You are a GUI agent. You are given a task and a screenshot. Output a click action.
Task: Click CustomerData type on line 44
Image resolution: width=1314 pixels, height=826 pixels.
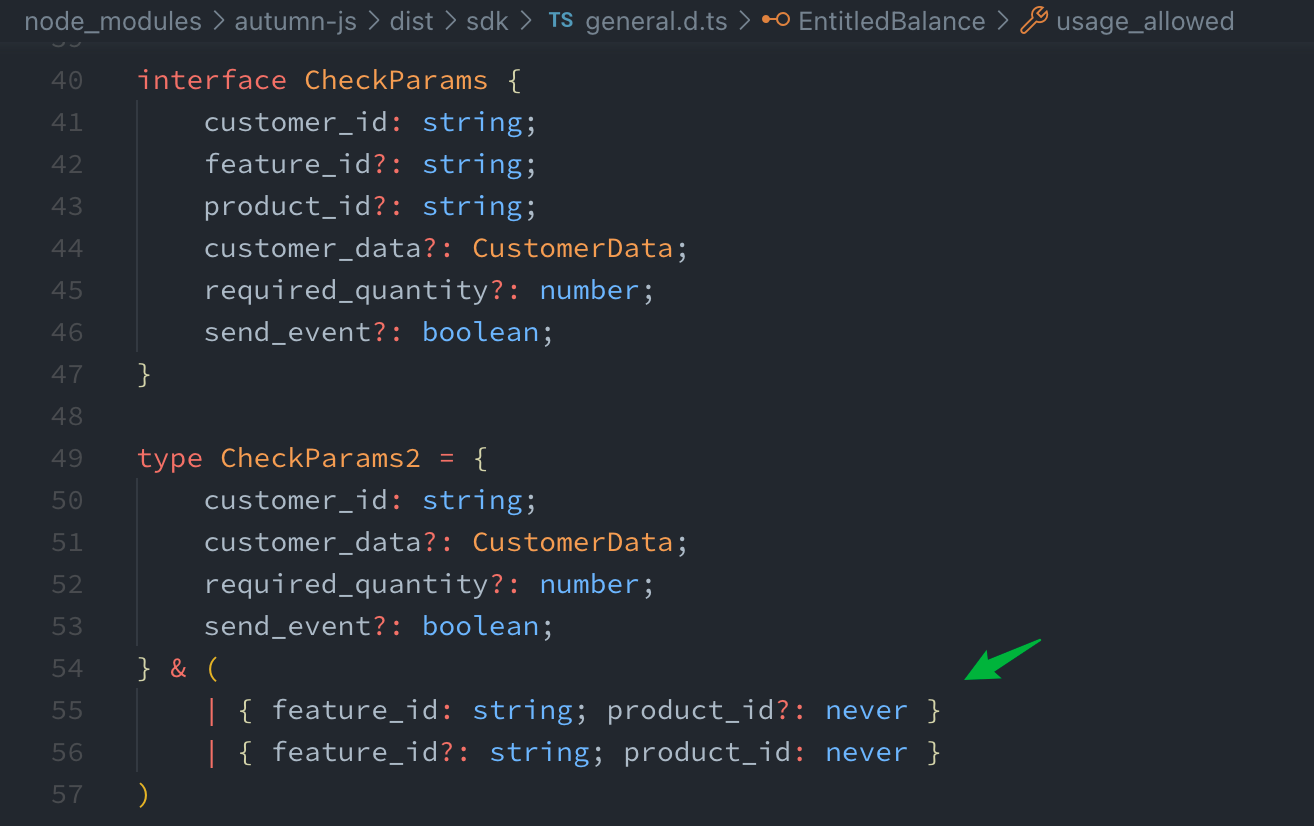click(572, 248)
